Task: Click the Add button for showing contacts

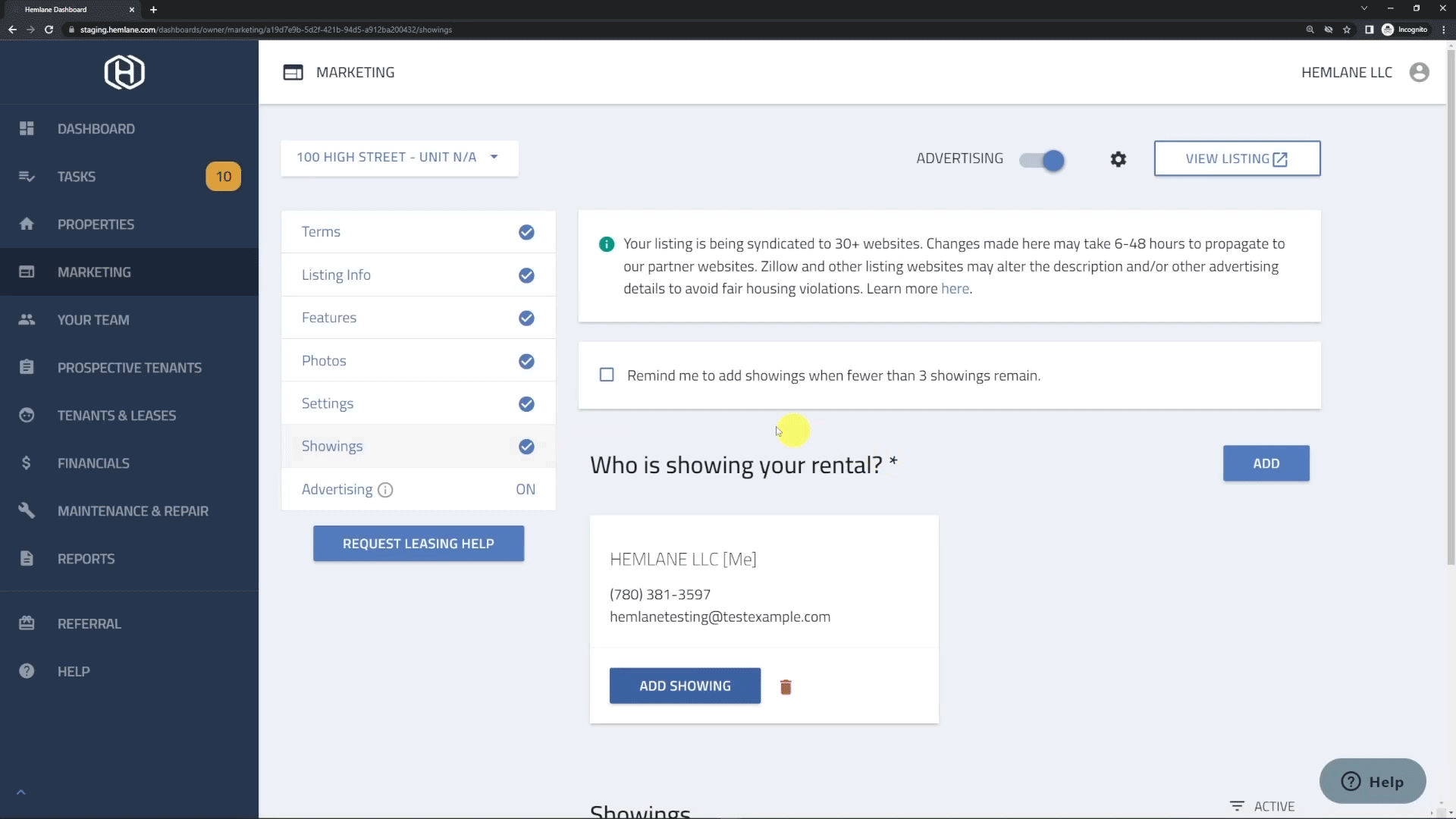Action: tap(1266, 463)
